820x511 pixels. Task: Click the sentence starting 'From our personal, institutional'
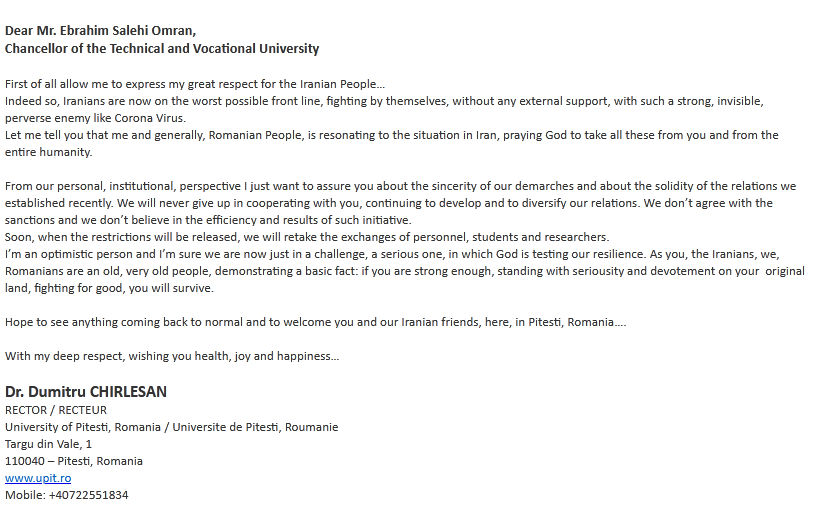pyautogui.click(x=401, y=186)
